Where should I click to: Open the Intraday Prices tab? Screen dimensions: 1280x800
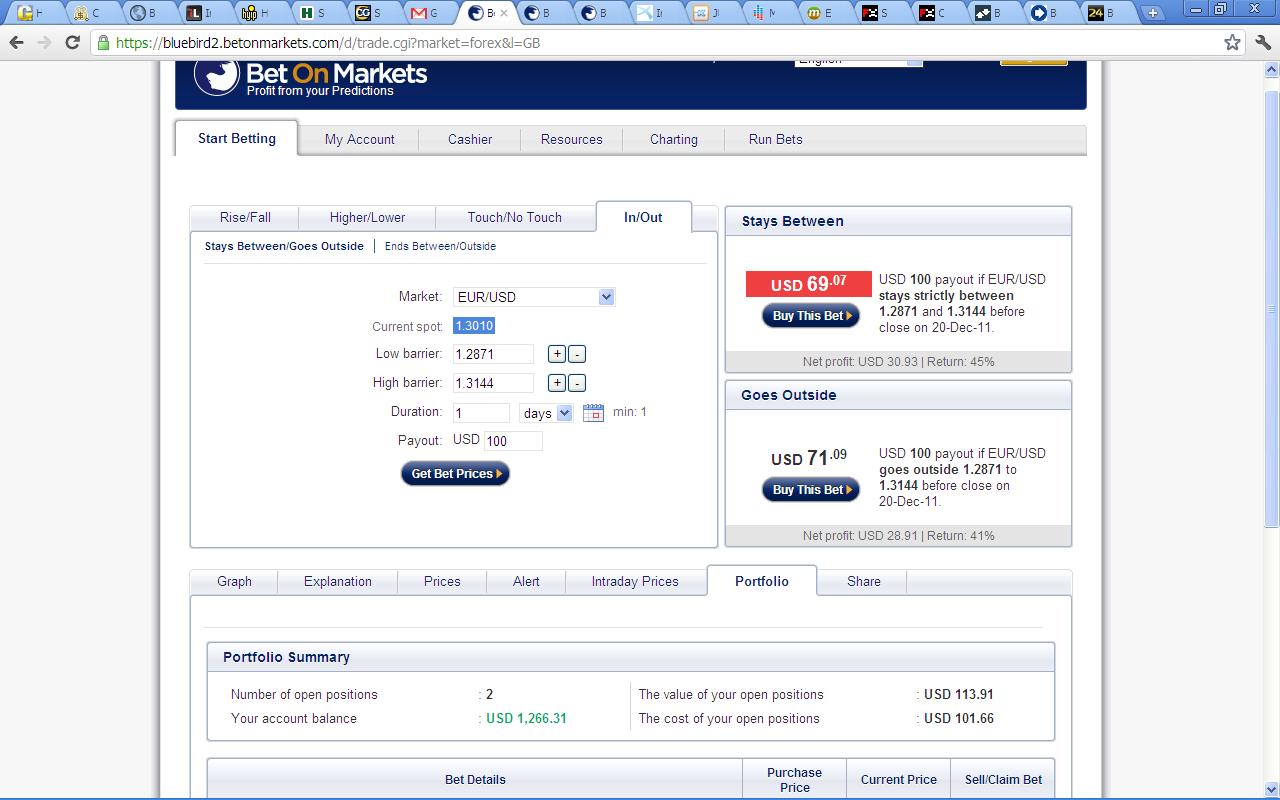[x=635, y=581]
